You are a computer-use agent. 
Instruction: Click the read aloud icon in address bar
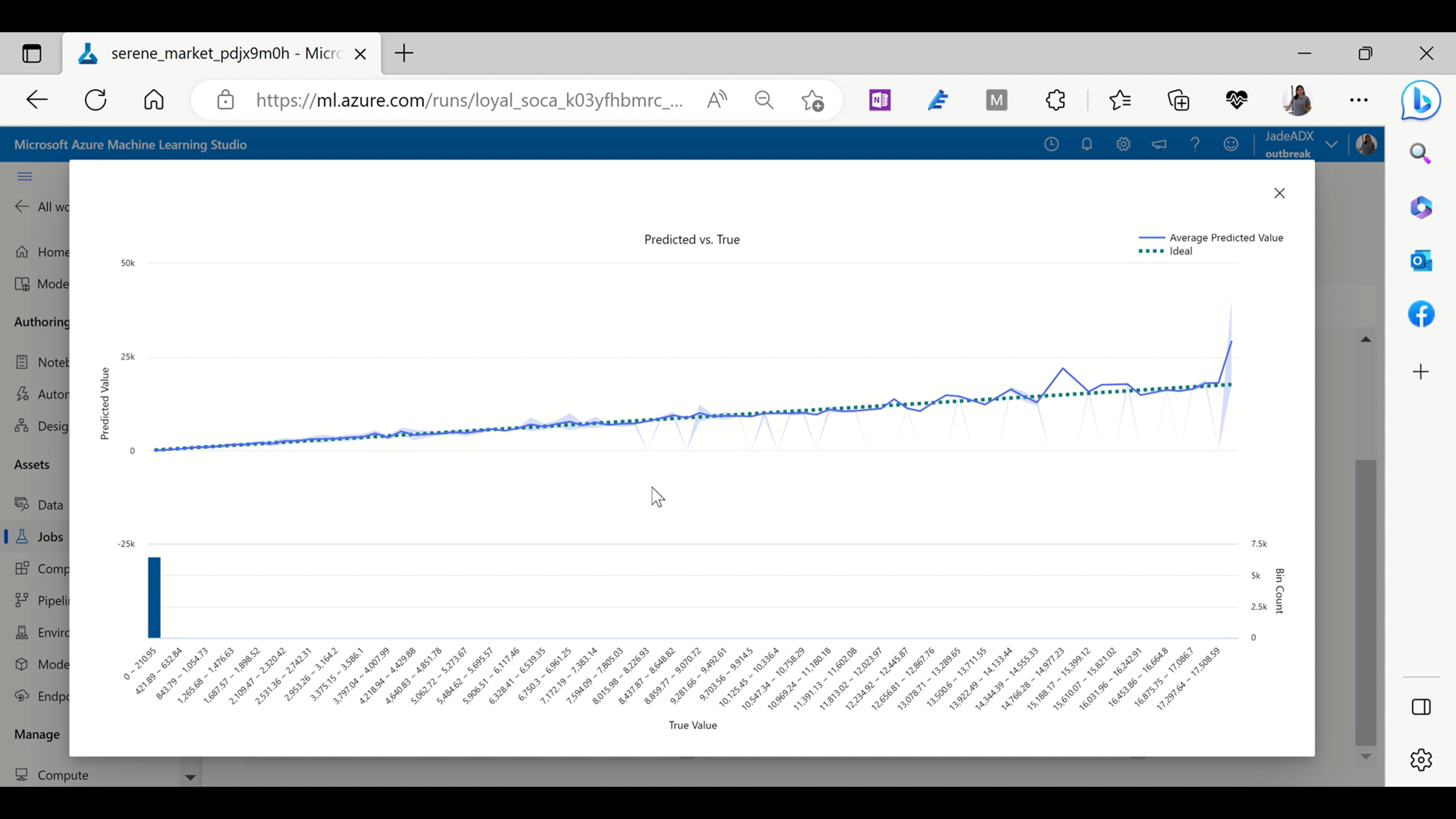pos(717,100)
